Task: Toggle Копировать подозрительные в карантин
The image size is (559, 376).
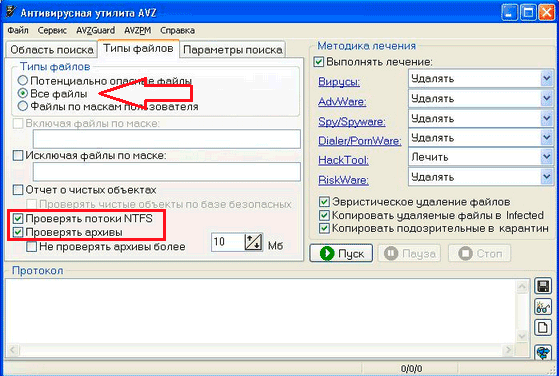Action: tap(324, 228)
